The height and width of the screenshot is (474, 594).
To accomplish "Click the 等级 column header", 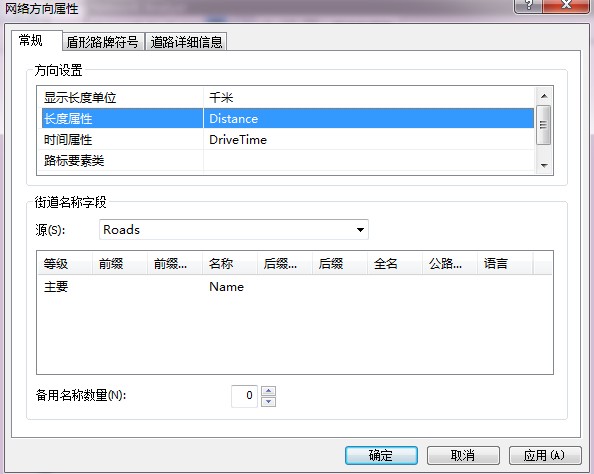I will coord(65,263).
